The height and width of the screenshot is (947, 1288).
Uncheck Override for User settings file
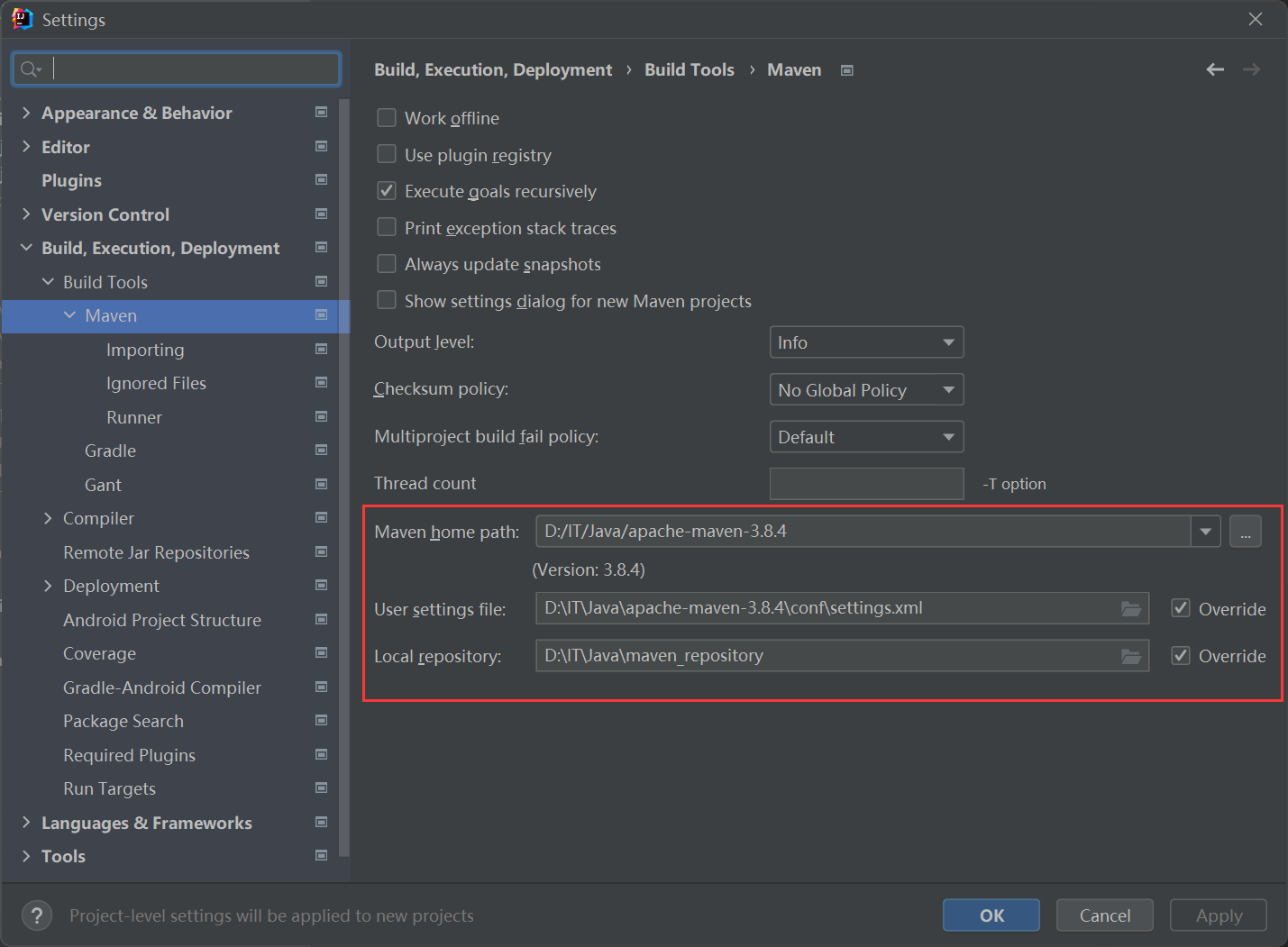point(1181,608)
